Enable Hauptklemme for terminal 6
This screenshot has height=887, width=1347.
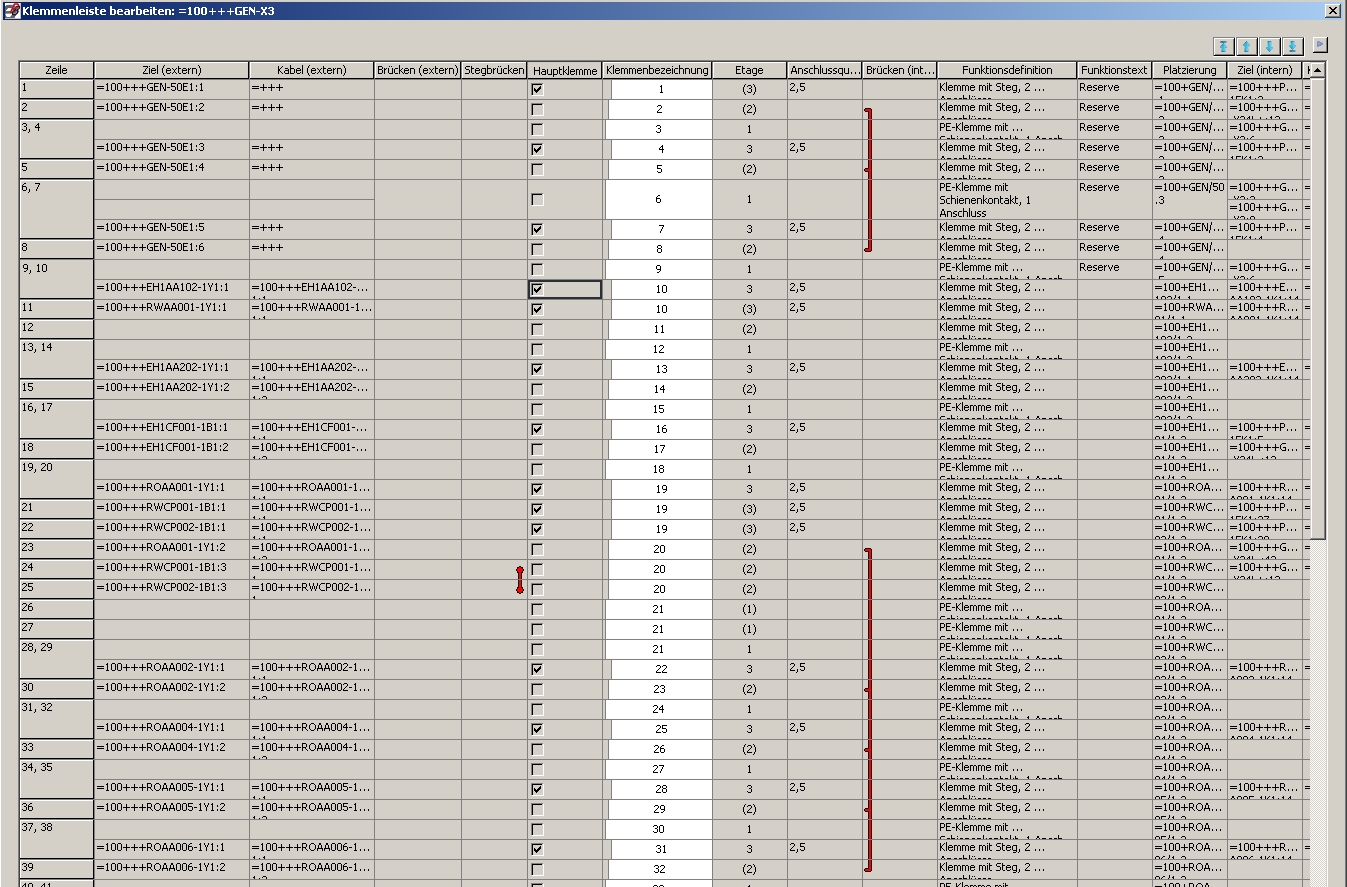click(537, 200)
